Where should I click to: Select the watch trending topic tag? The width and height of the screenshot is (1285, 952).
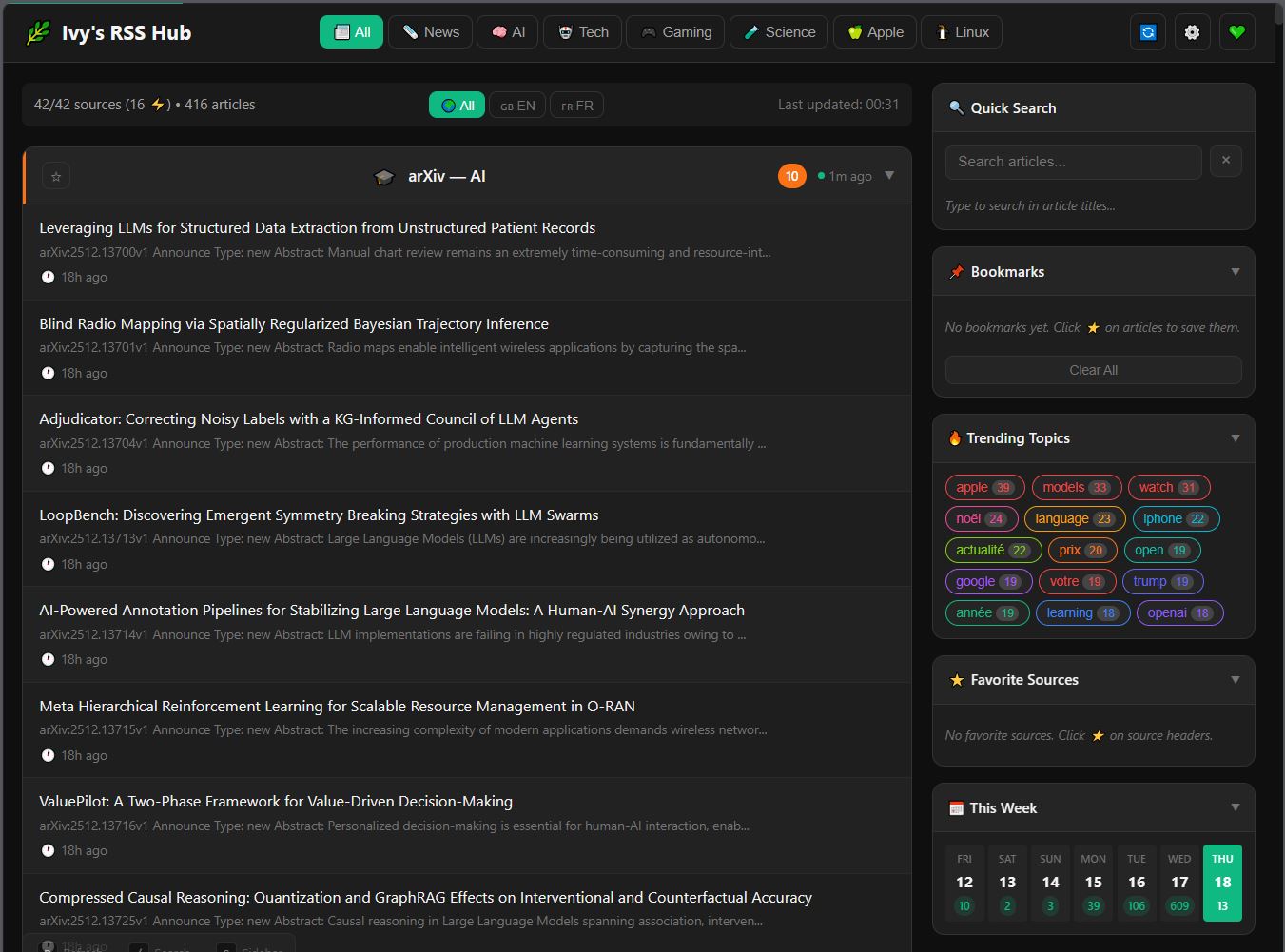coord(1169,487)
